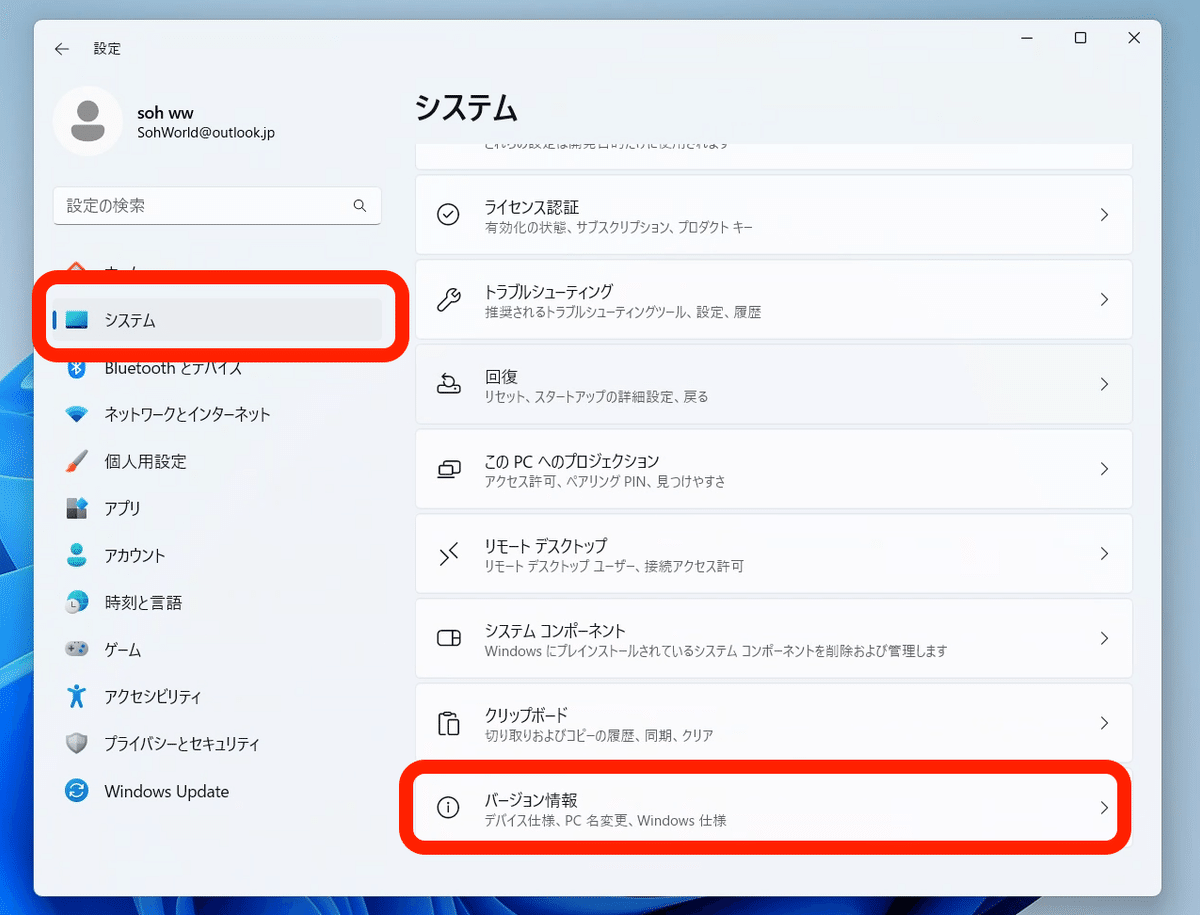The image size is (1200, 915).
Task: Click text 有効化の状態、サブスクリプション、プロダクト キー
Action: (619, 228)
